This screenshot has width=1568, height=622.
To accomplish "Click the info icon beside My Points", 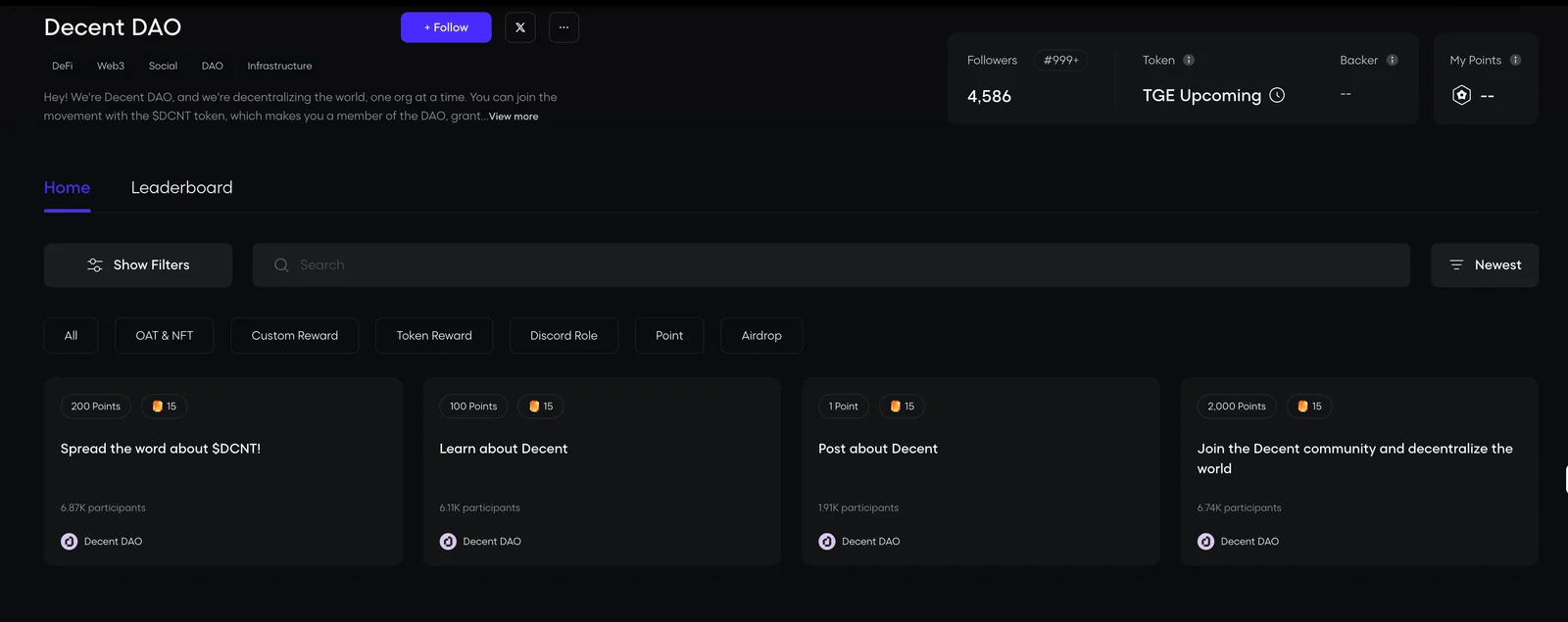I will (1515, 60).
